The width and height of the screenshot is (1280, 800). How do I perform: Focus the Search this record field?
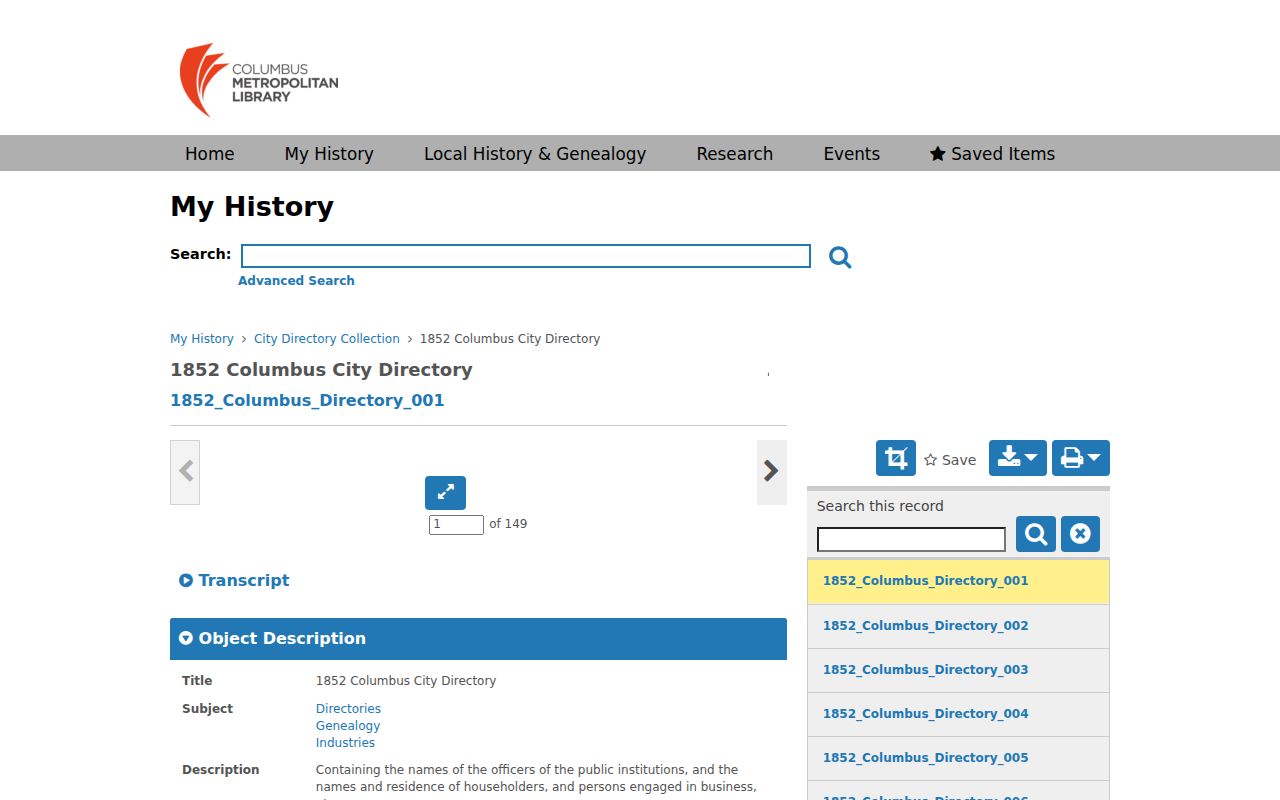coord(911,540)
